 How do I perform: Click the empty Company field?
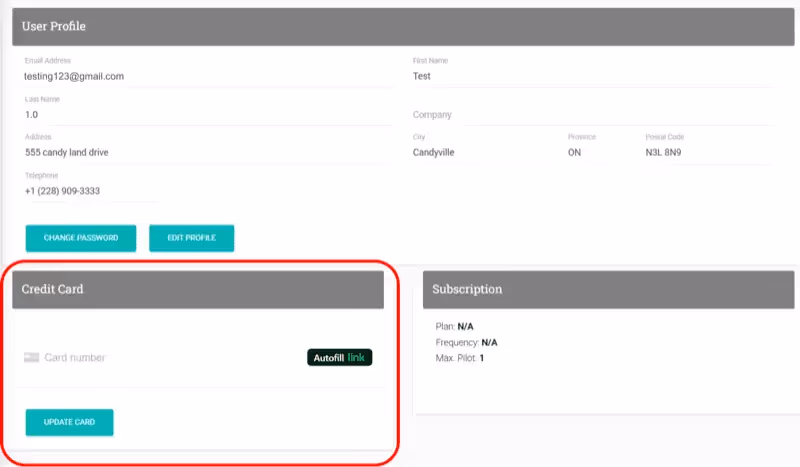coord(590,115)
